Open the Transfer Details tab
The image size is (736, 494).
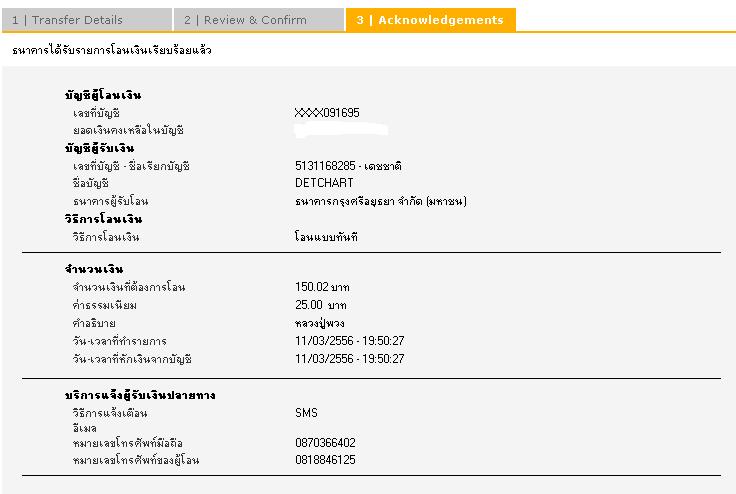(68, 20)
